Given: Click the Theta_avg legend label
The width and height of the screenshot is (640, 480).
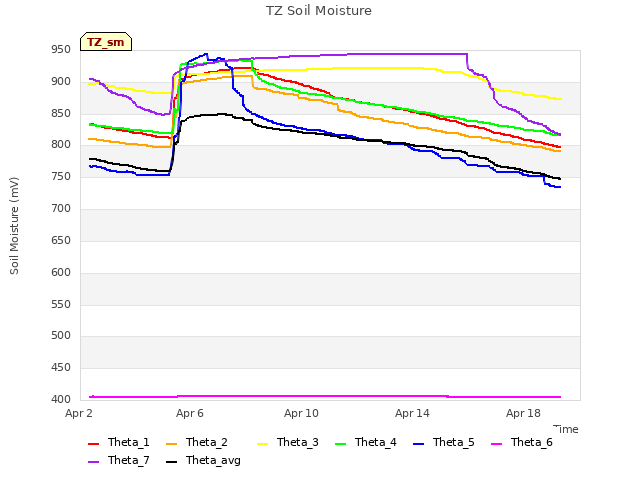Looking at the screenshot, I should (x=213, y=461).
